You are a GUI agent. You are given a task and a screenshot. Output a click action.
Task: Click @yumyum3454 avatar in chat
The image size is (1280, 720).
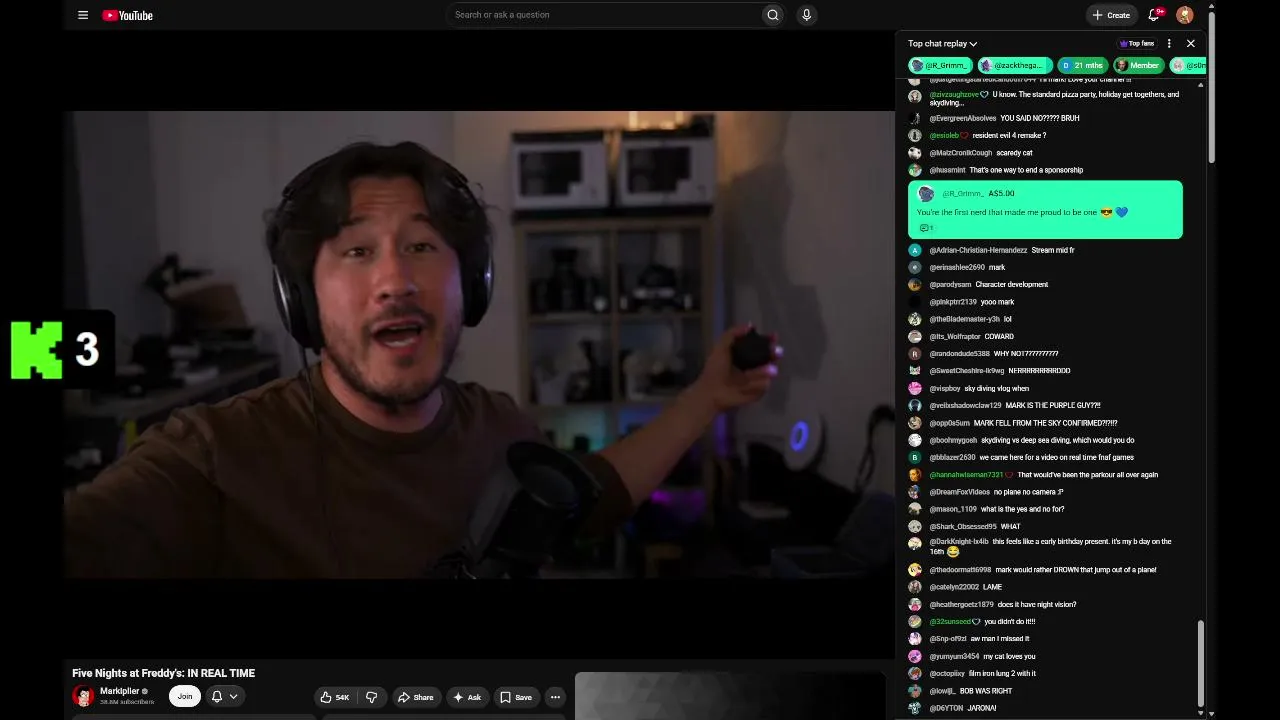coord(914,657)
